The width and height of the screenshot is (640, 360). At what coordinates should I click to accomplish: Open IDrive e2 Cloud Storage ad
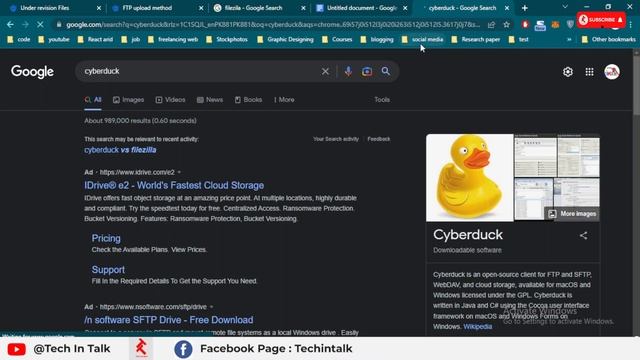click(174, 185)
